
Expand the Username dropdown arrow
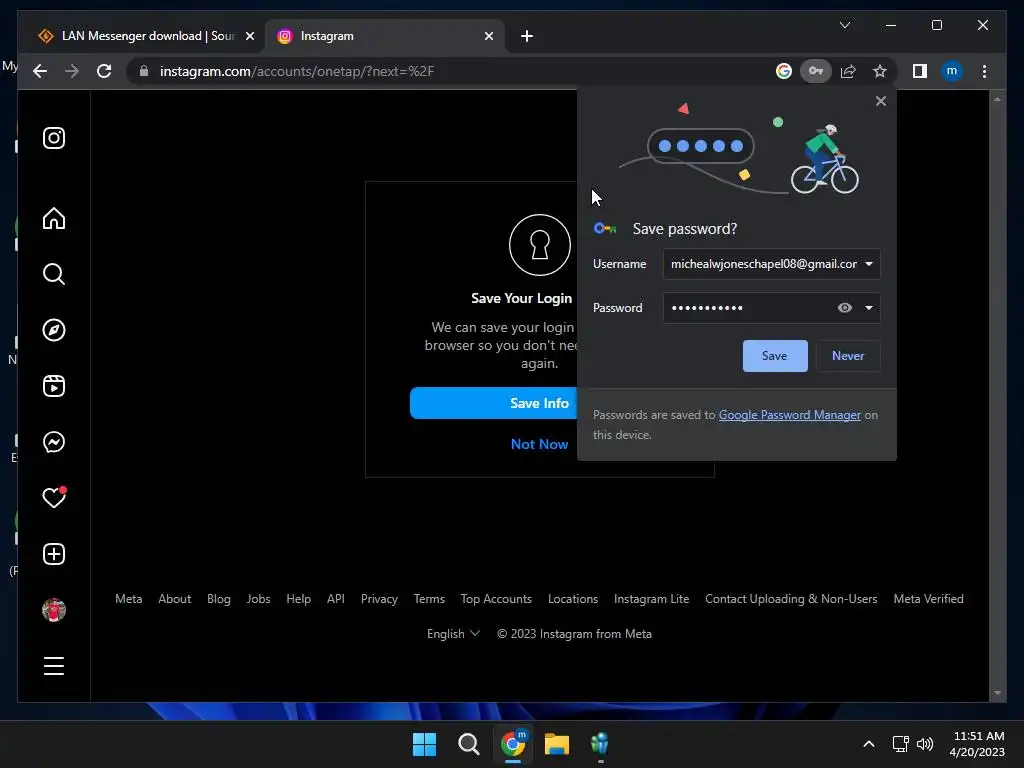click(869, 264)
